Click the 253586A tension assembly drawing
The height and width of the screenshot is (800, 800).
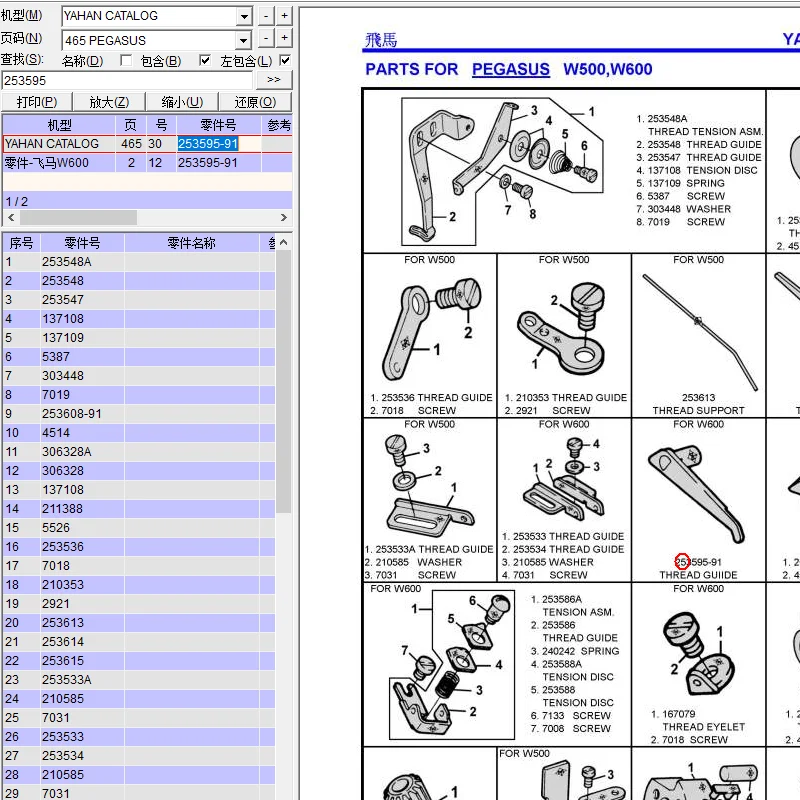tap(452, 665)
